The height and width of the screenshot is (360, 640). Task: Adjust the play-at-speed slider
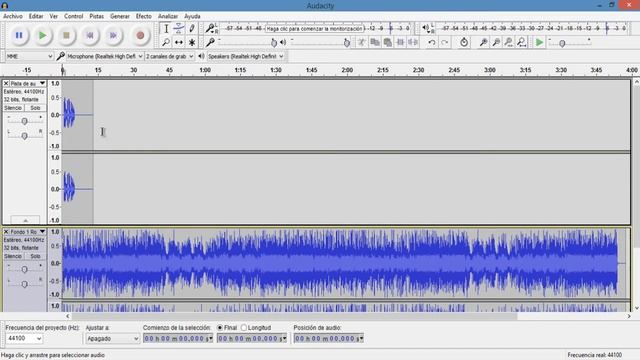pyautogui.click(x=562, y=43)
